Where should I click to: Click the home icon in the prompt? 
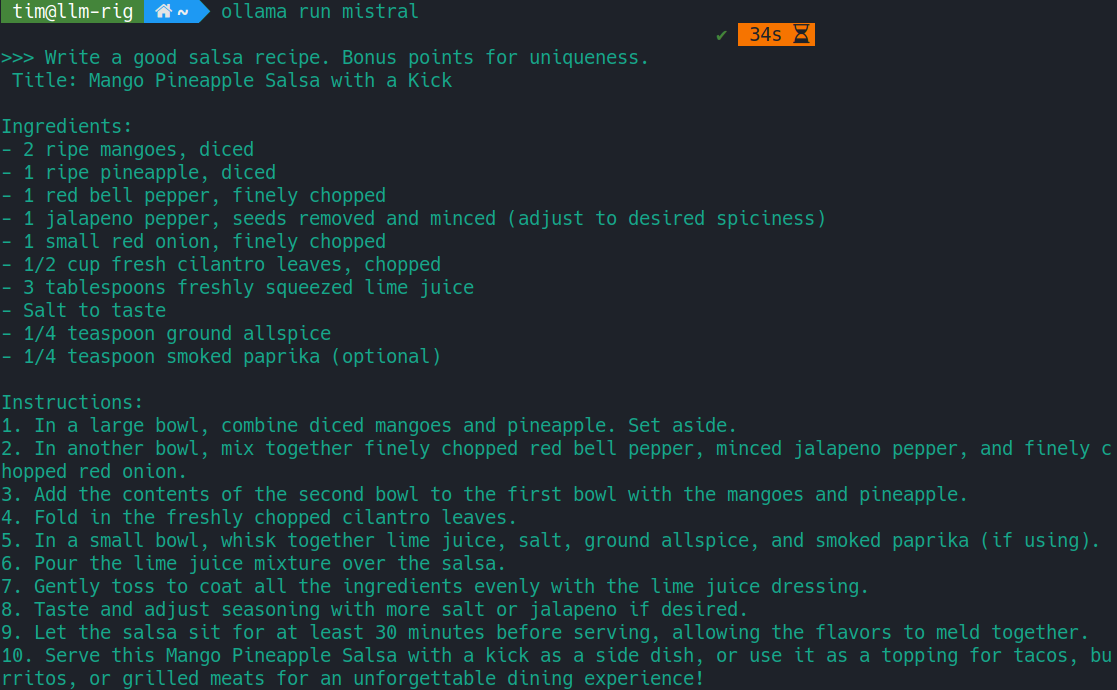[x=163, y=12]
